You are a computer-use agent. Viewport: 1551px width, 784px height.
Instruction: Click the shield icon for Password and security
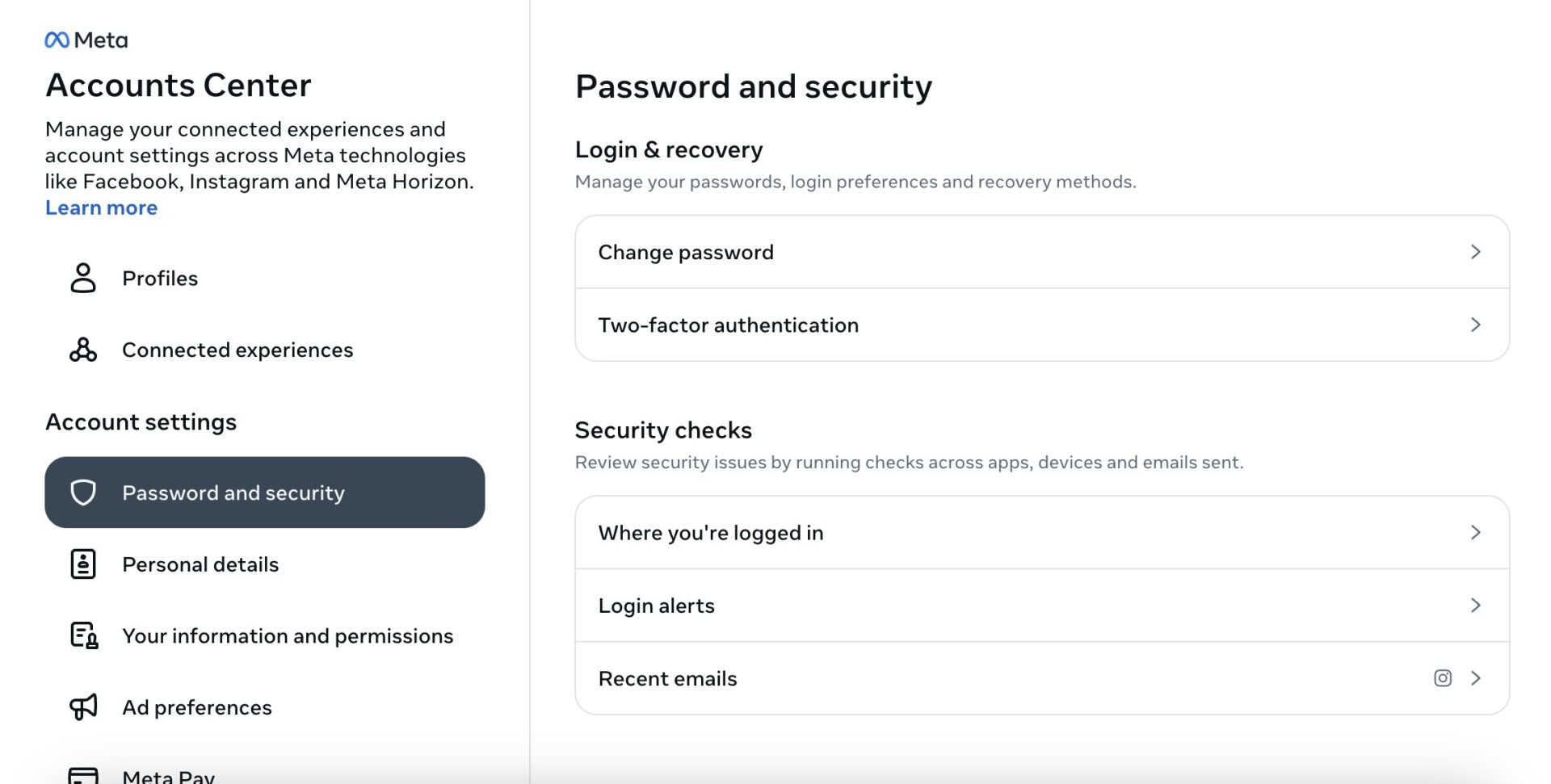coord(83,493)
